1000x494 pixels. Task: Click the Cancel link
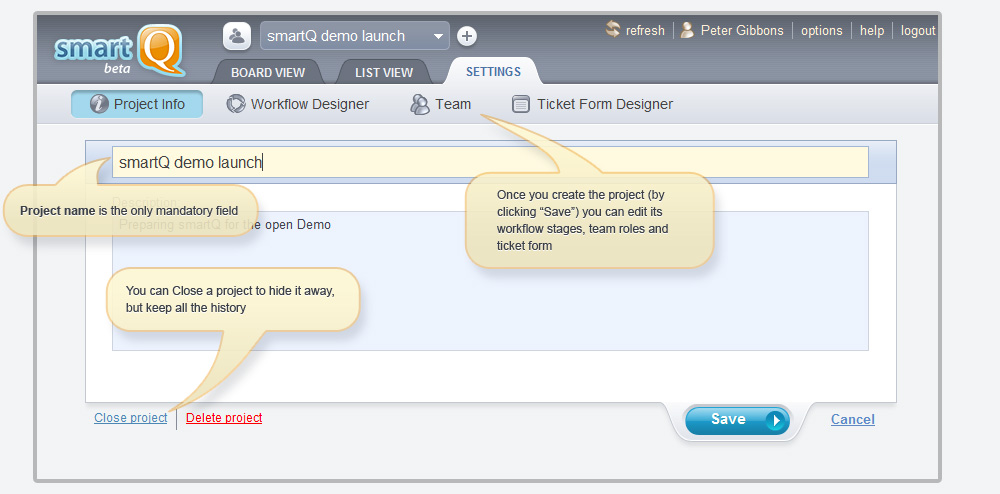point(852,419)
